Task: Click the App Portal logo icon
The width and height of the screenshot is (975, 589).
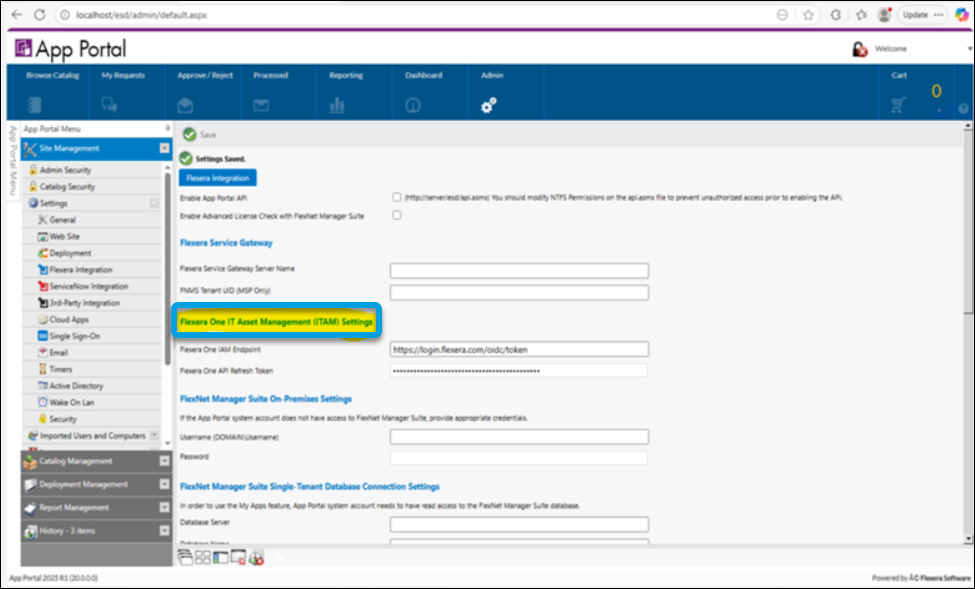Action: 23,48
